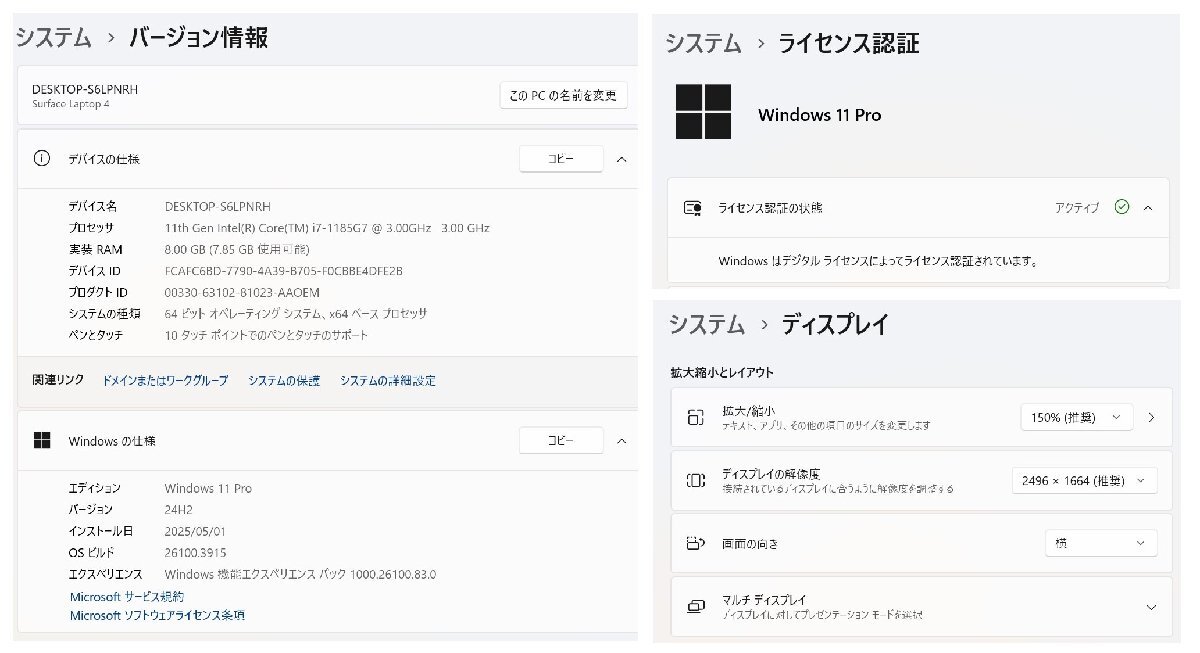
Task: Open the ドメインまたはワークグループ link
Action: point(165,381)
